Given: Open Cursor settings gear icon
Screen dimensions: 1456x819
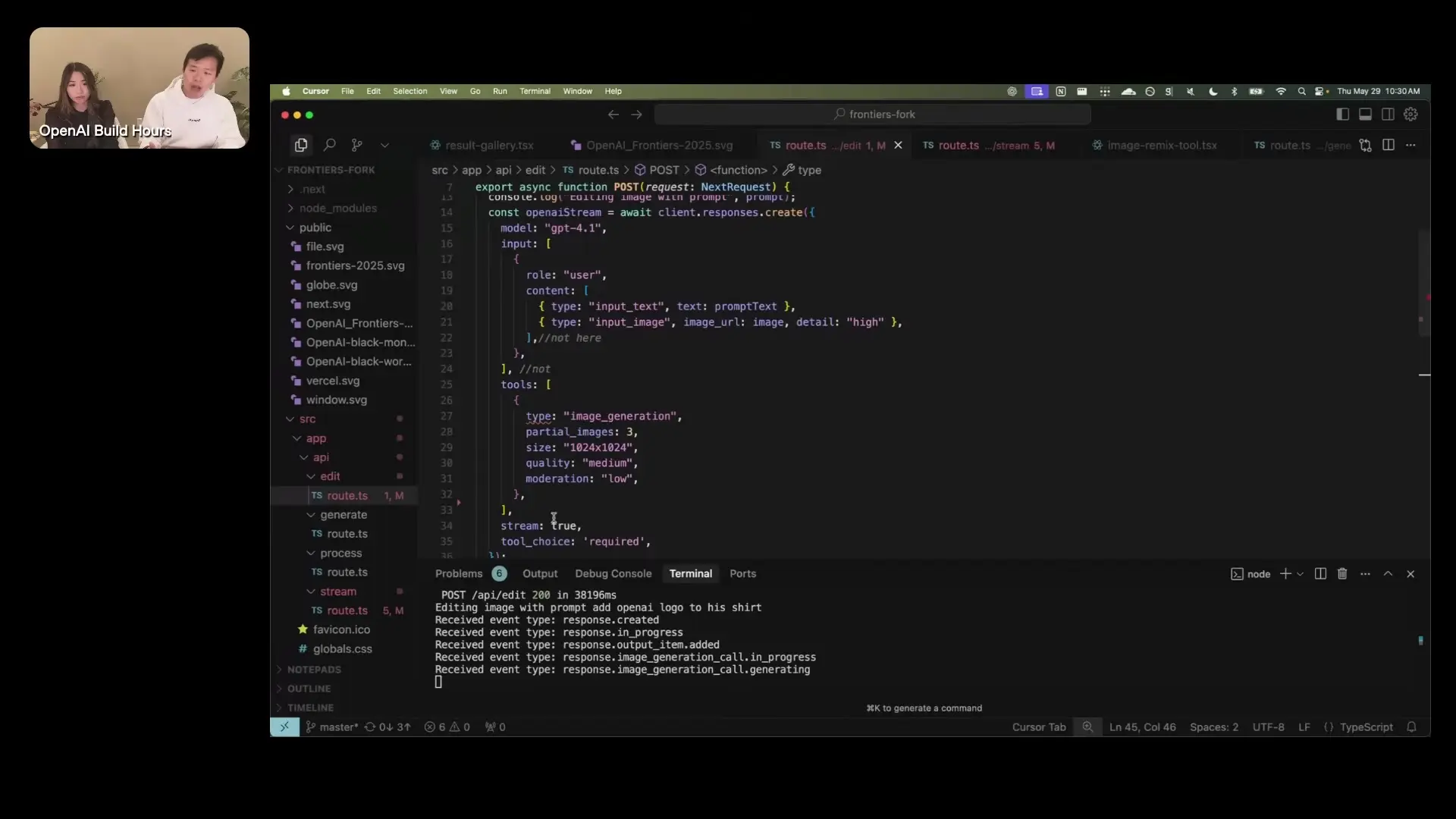Looking at the screenshot, I should 1410,115.
